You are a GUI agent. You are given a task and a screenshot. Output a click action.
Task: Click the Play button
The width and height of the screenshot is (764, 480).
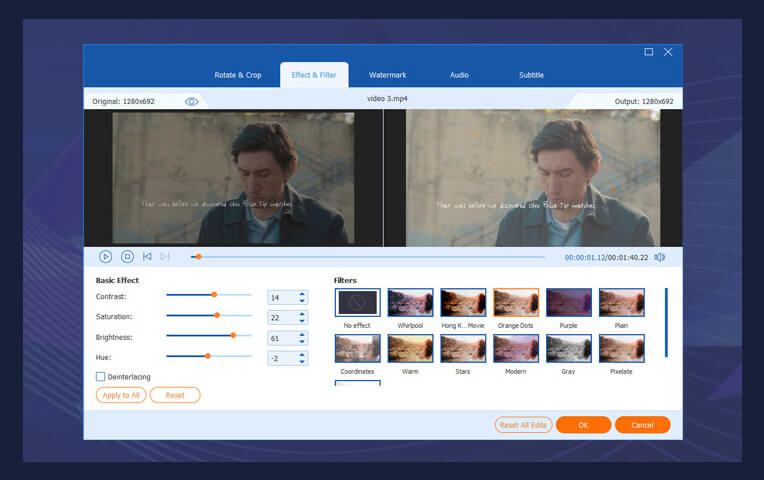click(105, 257)
